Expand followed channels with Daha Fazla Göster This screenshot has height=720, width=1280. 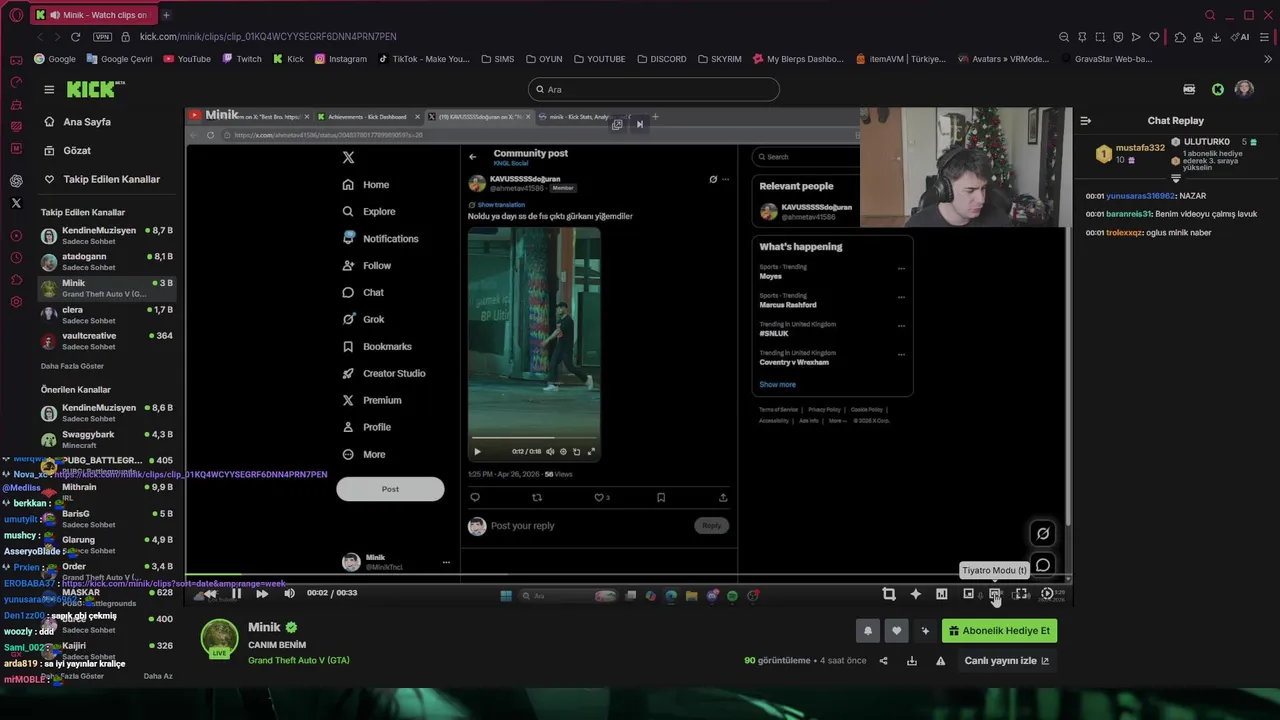tap(72, 366)
